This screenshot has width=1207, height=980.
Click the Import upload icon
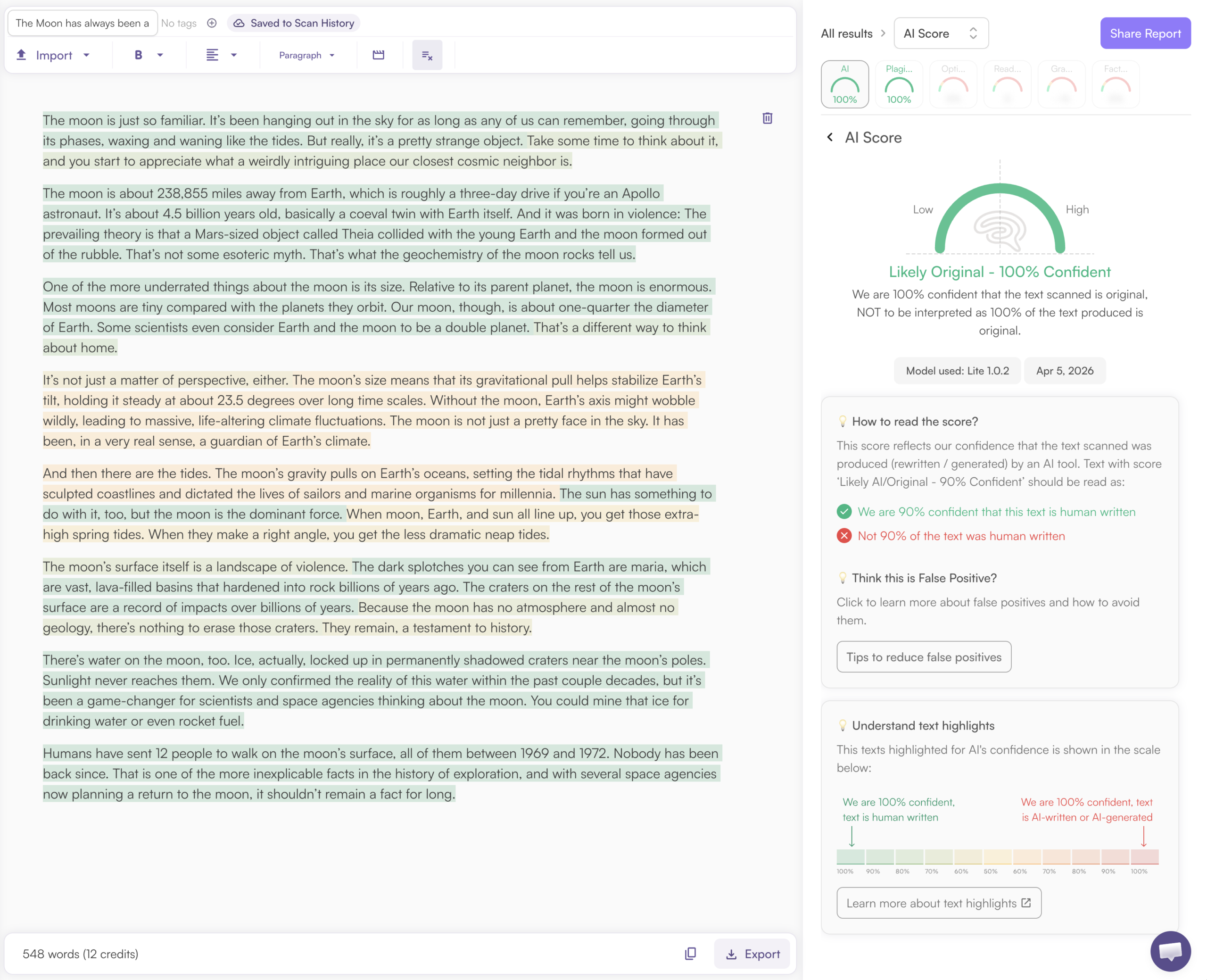click(21, 55)
